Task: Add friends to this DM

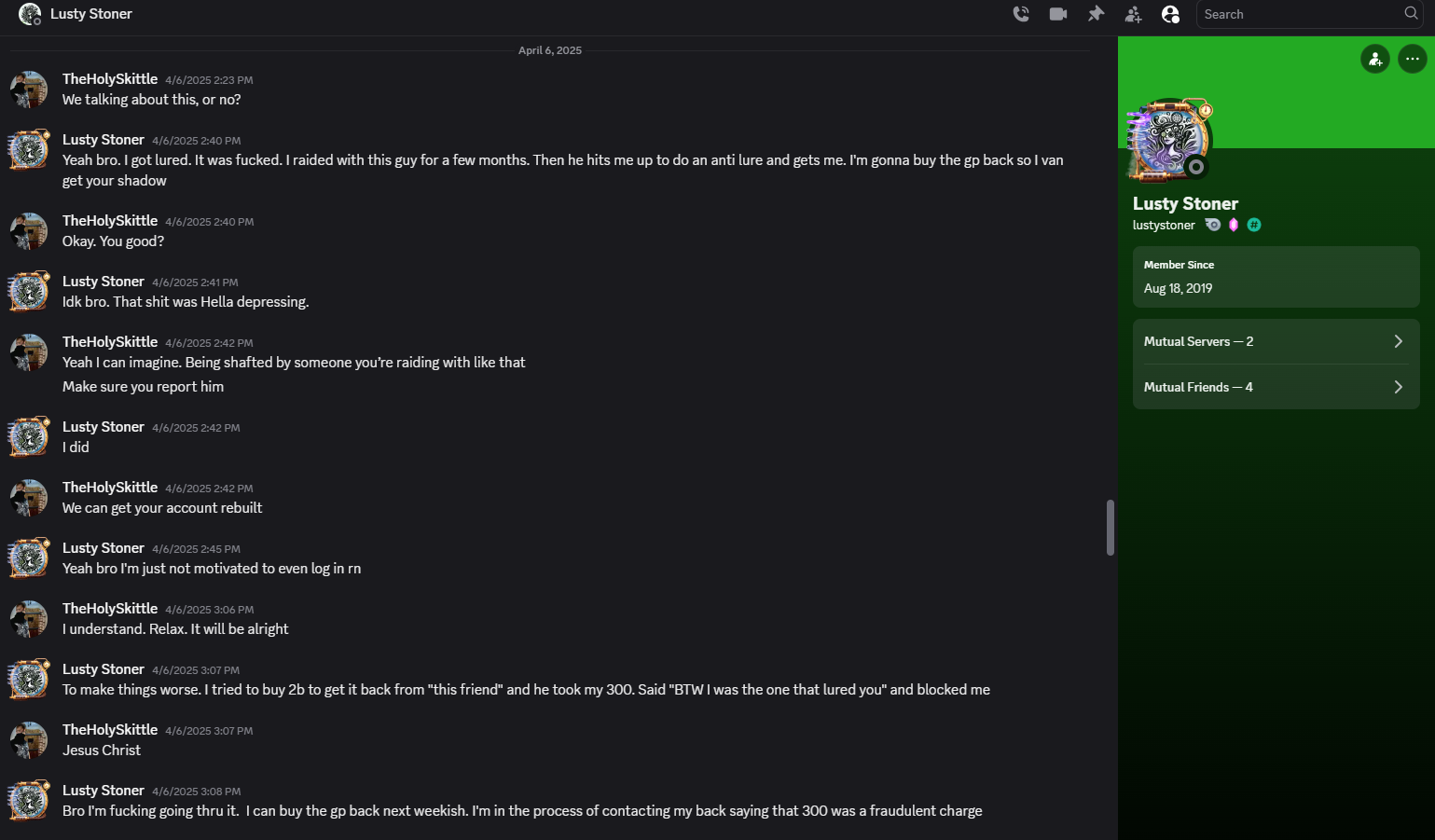Action: tap(1133, 14)
